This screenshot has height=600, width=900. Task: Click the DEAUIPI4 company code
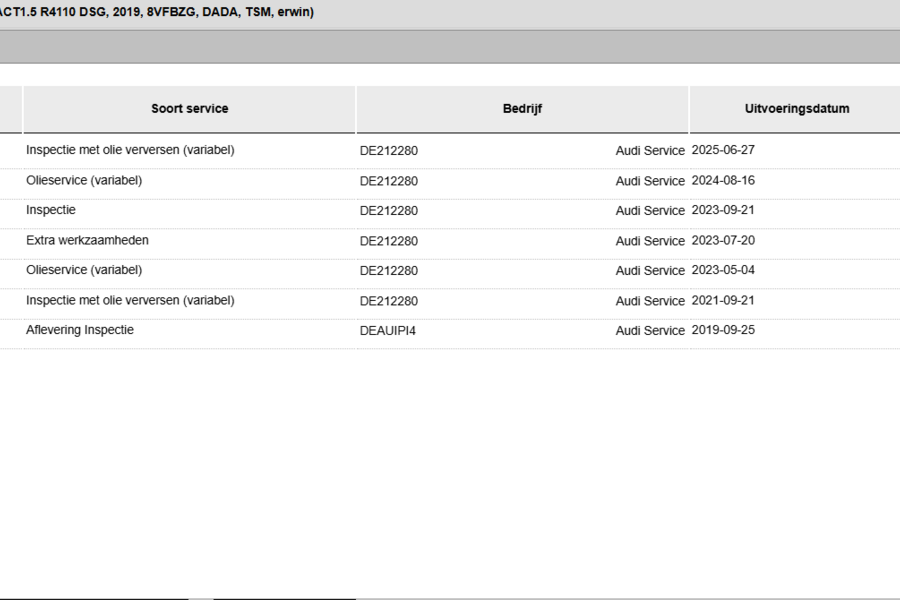[387, 331]
